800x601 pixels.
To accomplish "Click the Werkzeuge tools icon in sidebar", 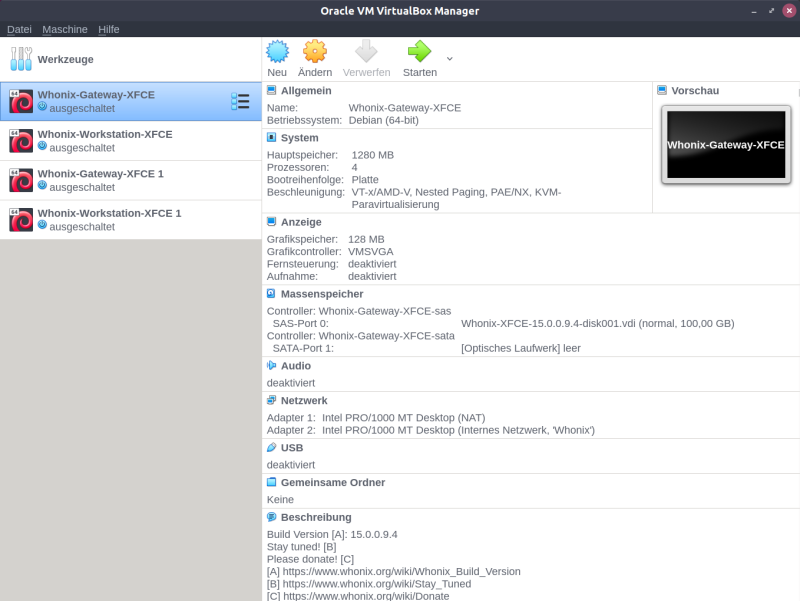I will [x=21, y=58].
